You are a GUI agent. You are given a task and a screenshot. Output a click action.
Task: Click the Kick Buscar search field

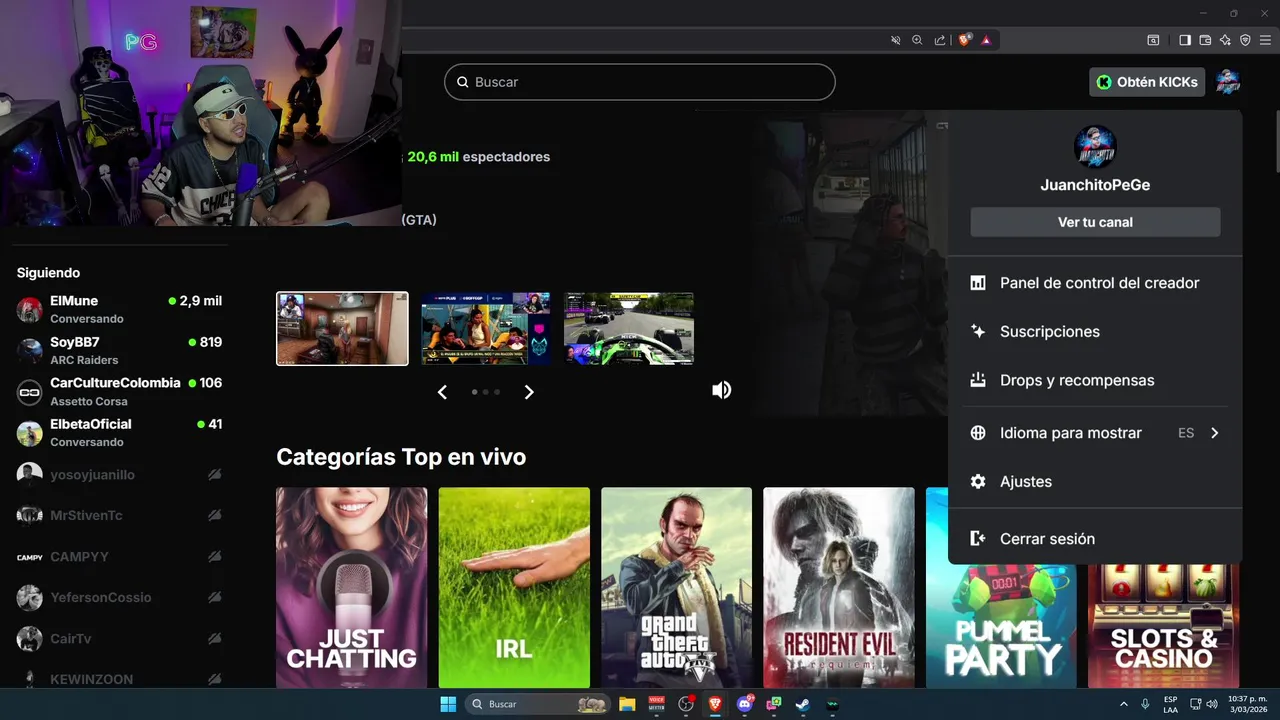[640, 82]
